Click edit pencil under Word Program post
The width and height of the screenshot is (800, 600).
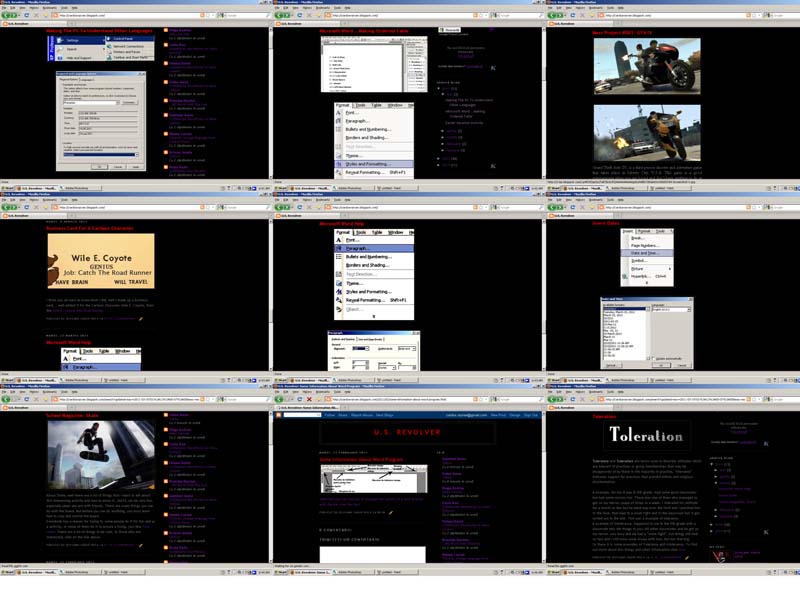click(391, 512)
